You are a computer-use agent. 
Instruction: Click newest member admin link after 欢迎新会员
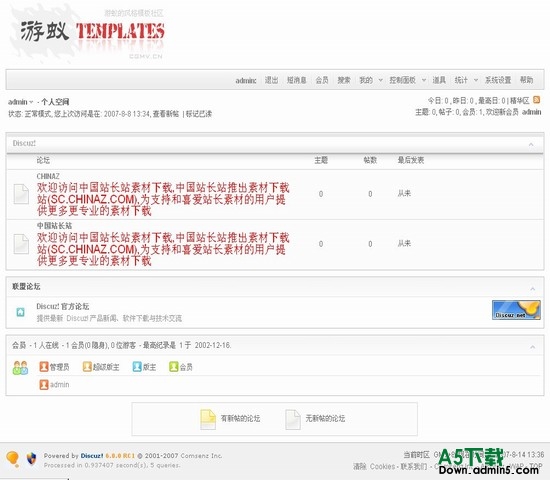click(x=532, y=112)
